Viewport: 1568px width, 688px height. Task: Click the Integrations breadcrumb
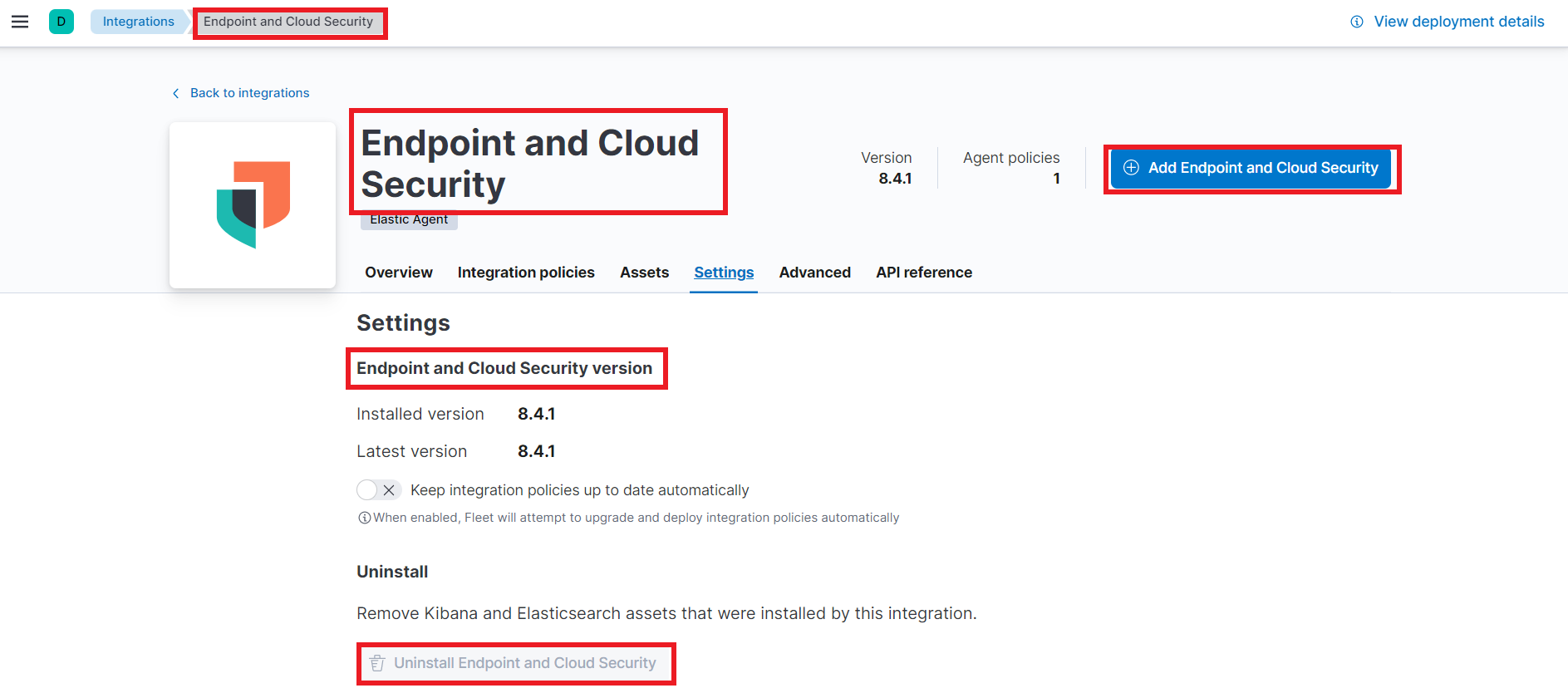point(139,22)
